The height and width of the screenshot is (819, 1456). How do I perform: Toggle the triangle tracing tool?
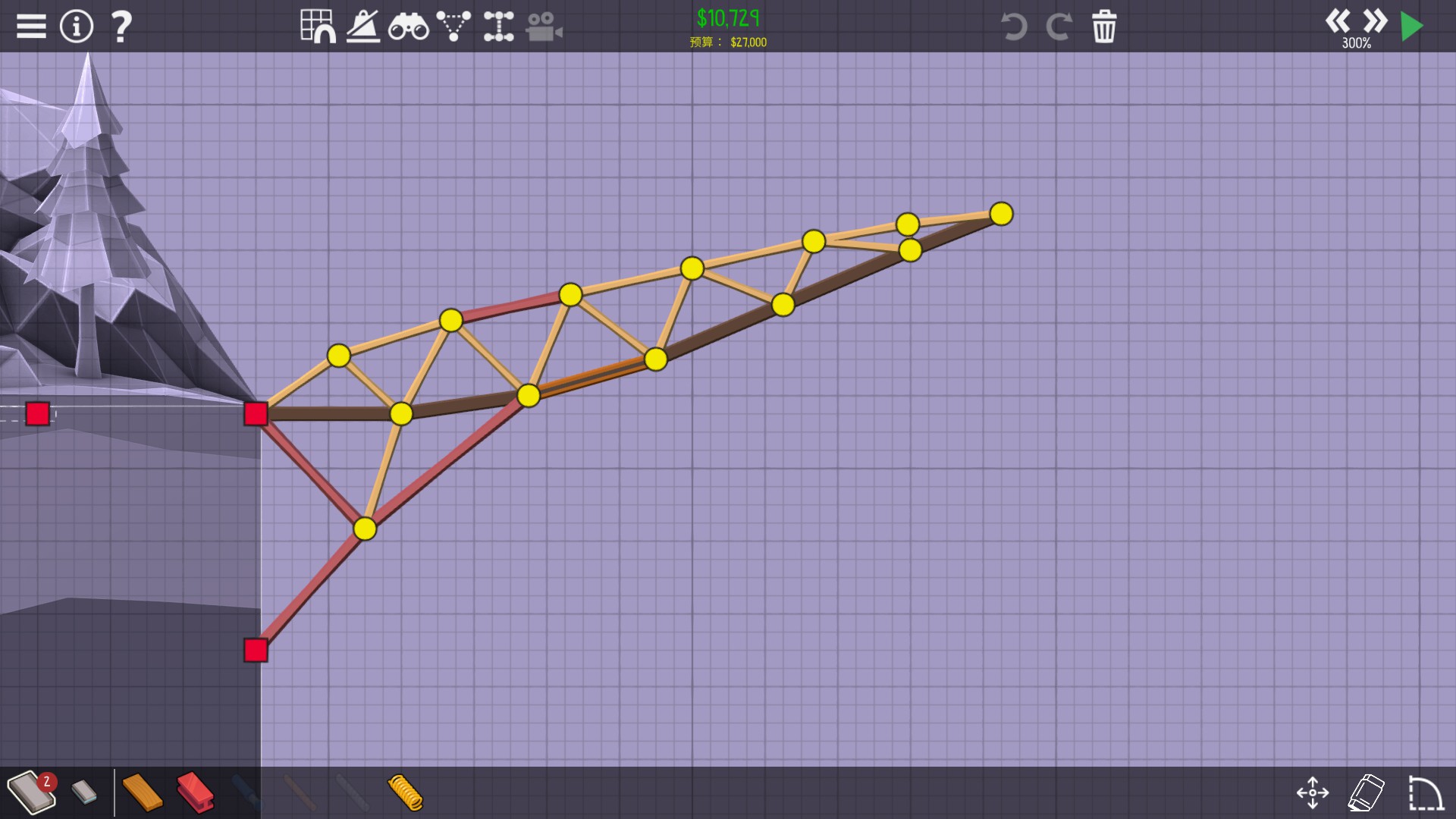(x=453, y=27)
